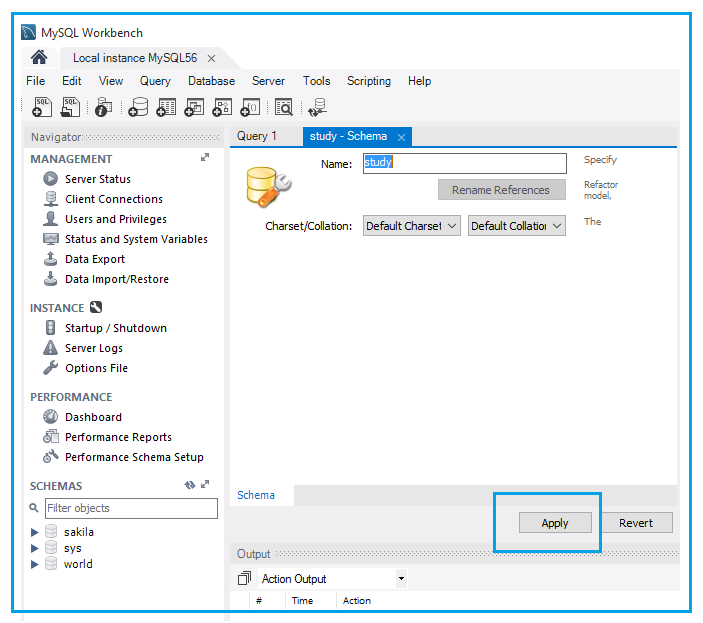Switch to the Query 1 tab

257,136
